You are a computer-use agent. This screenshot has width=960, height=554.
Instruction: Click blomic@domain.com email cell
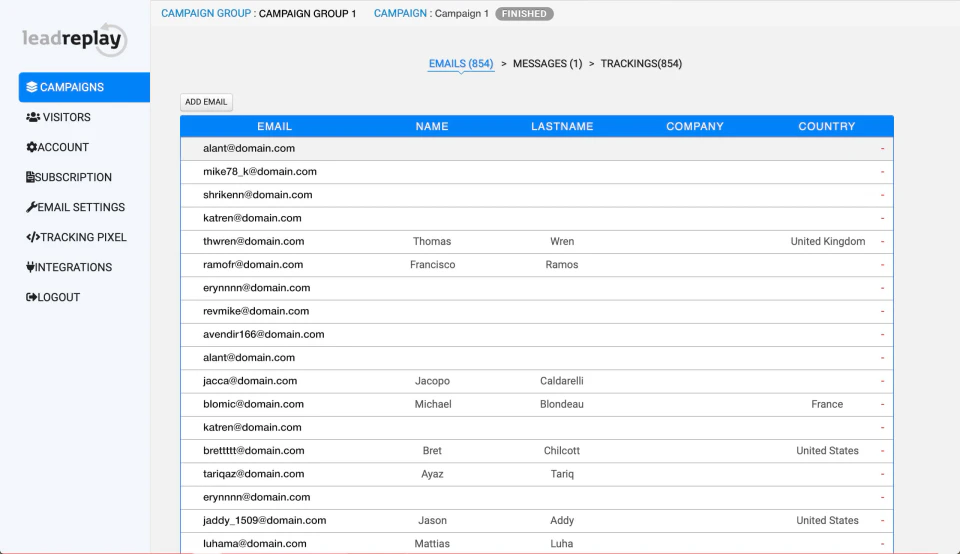(253, 404)
